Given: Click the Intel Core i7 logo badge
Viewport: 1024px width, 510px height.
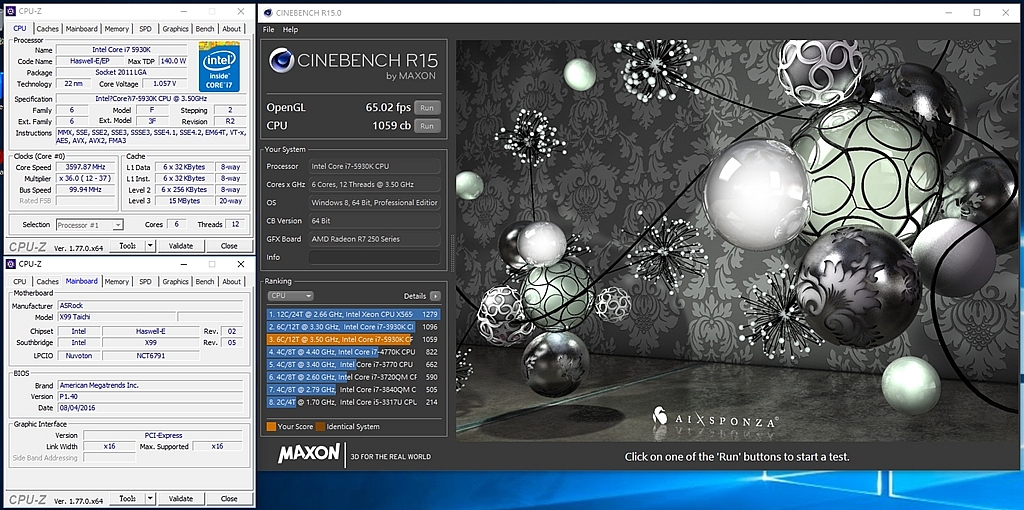Looking at the screenshot, I should click(219, 67).
